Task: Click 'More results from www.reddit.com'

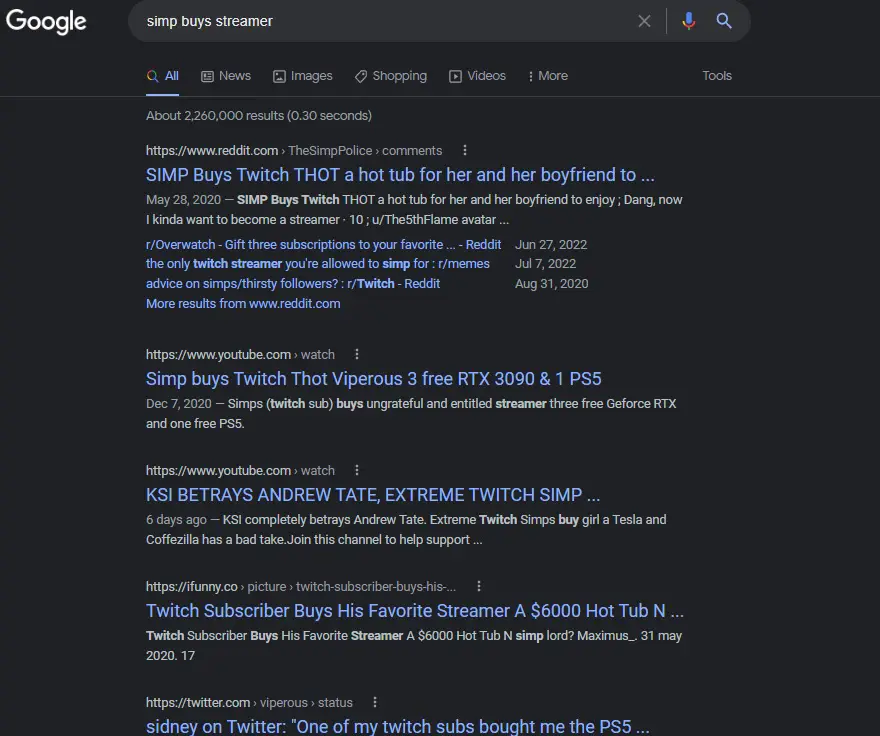Action: point(243,304)
